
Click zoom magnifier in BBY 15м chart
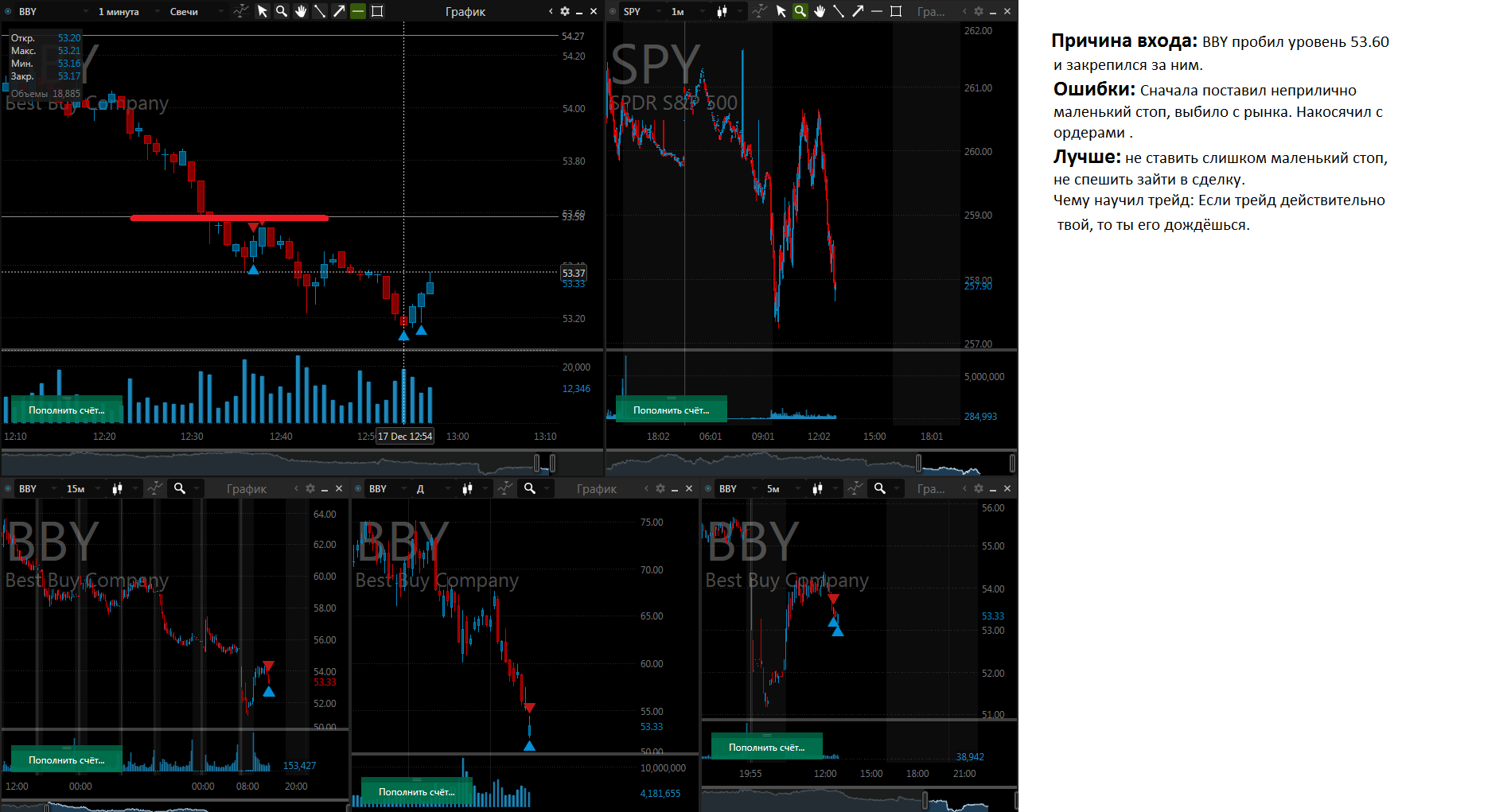(180, 488)
